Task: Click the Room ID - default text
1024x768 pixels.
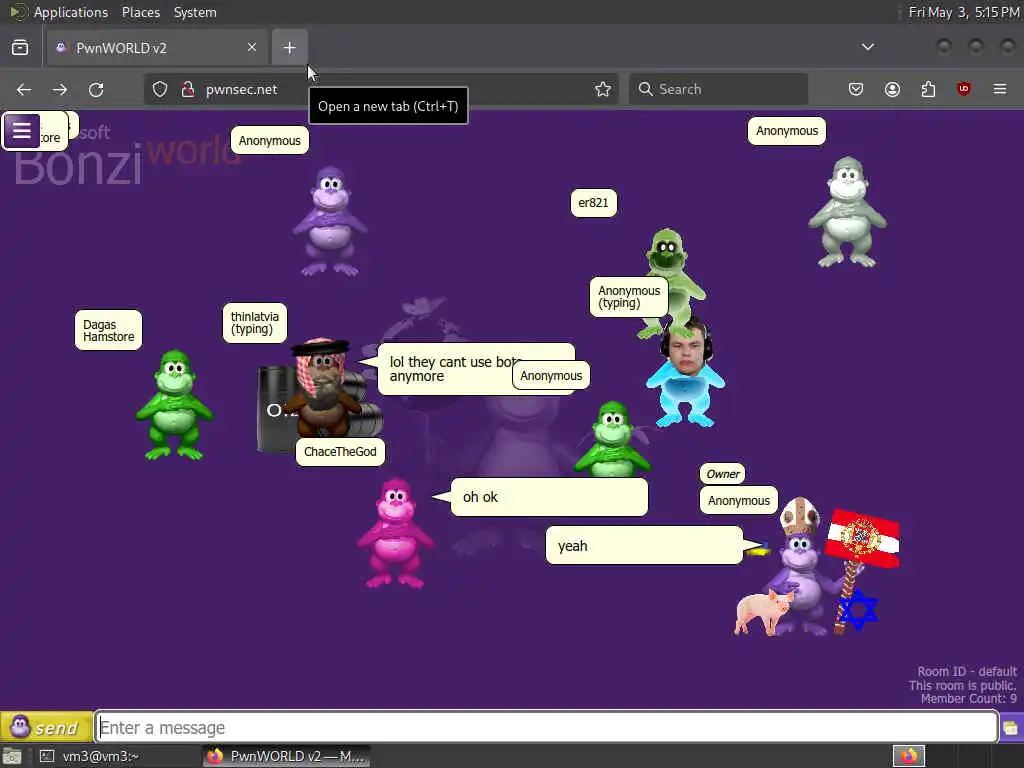Action: coord(967,672)
